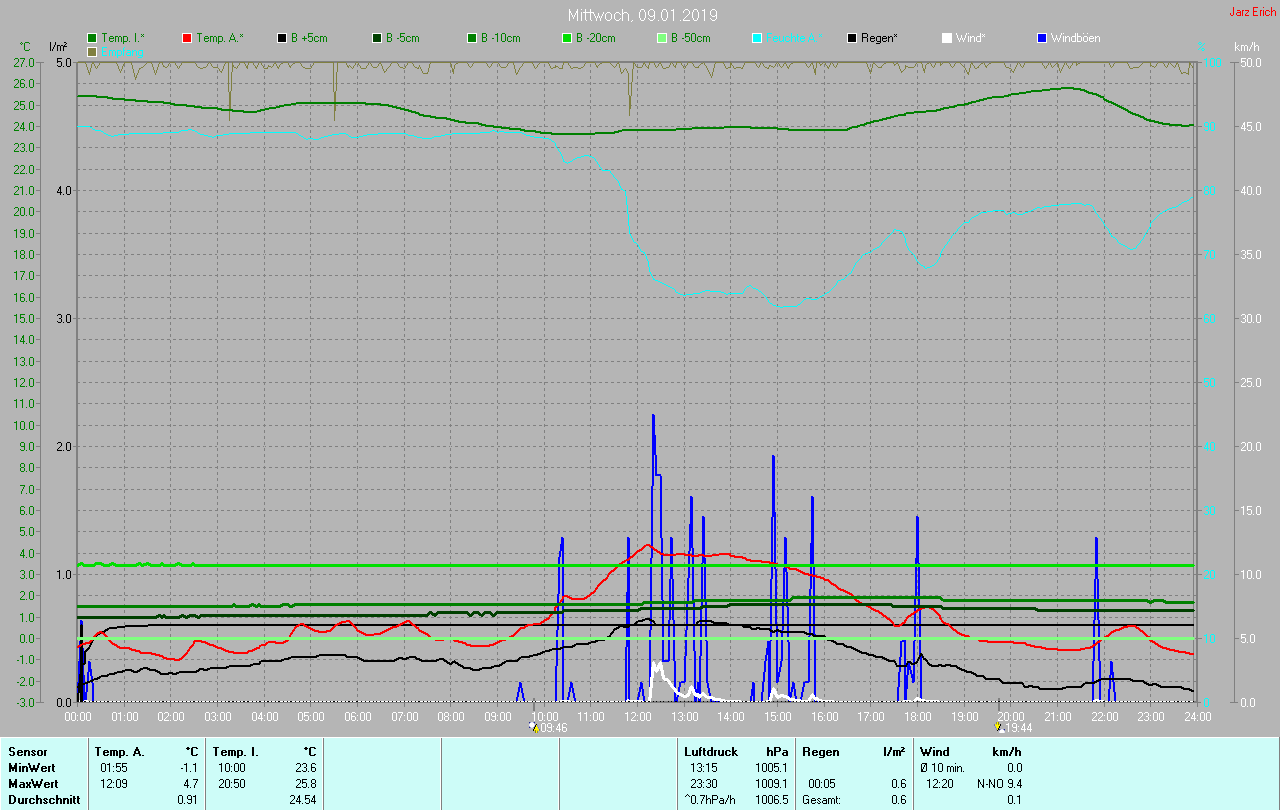Select the MaxWert row label

pos(31,783)
